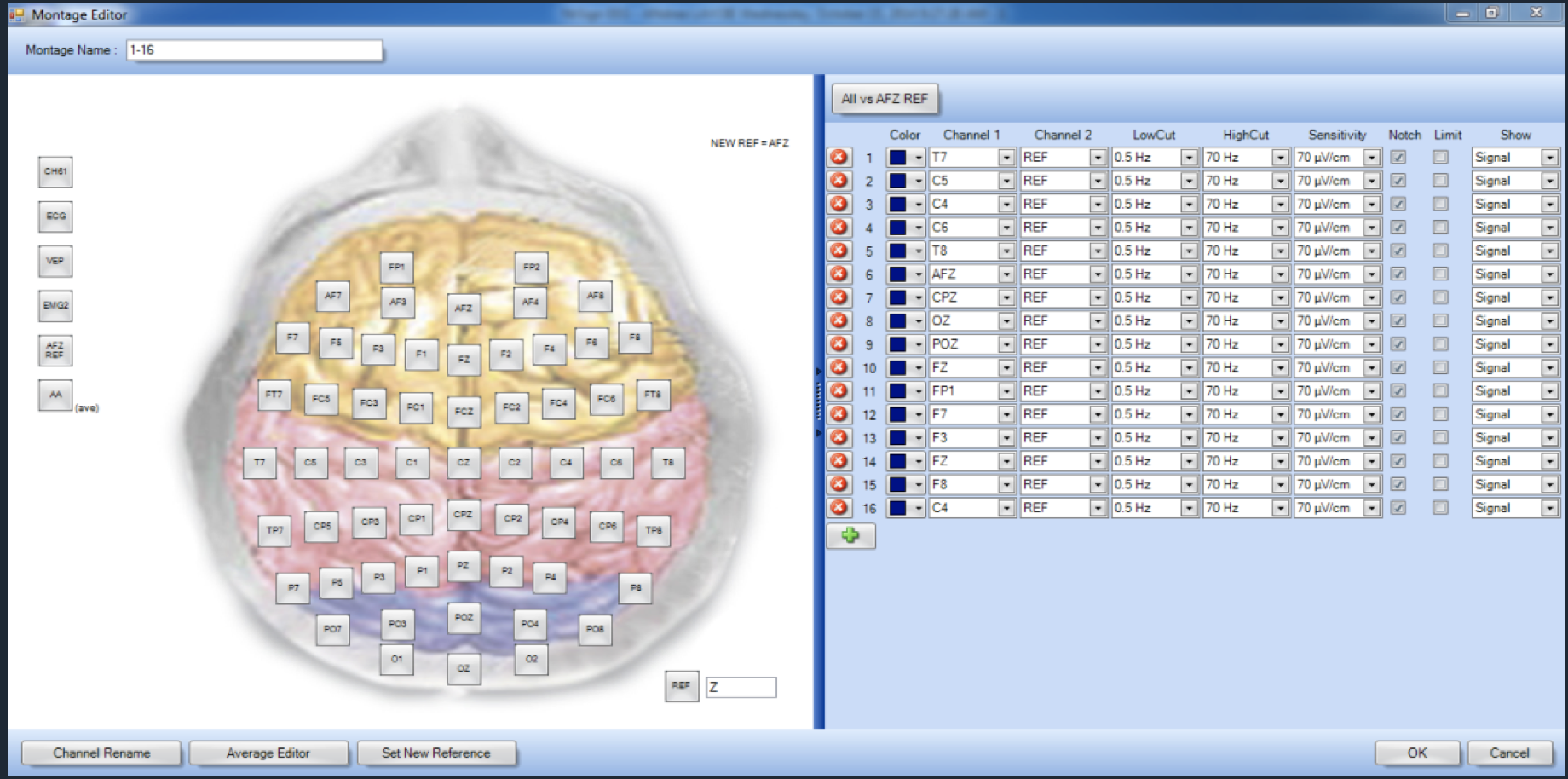Viewport: 1568px width, 779px height.
Task: Enable Limit checkbox for row 12
Action: click(x=1440, y=414)
